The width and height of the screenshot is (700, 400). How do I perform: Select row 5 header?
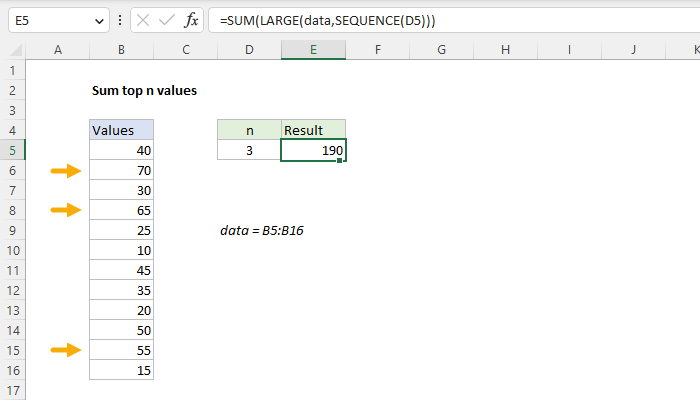tap(12, 150)
